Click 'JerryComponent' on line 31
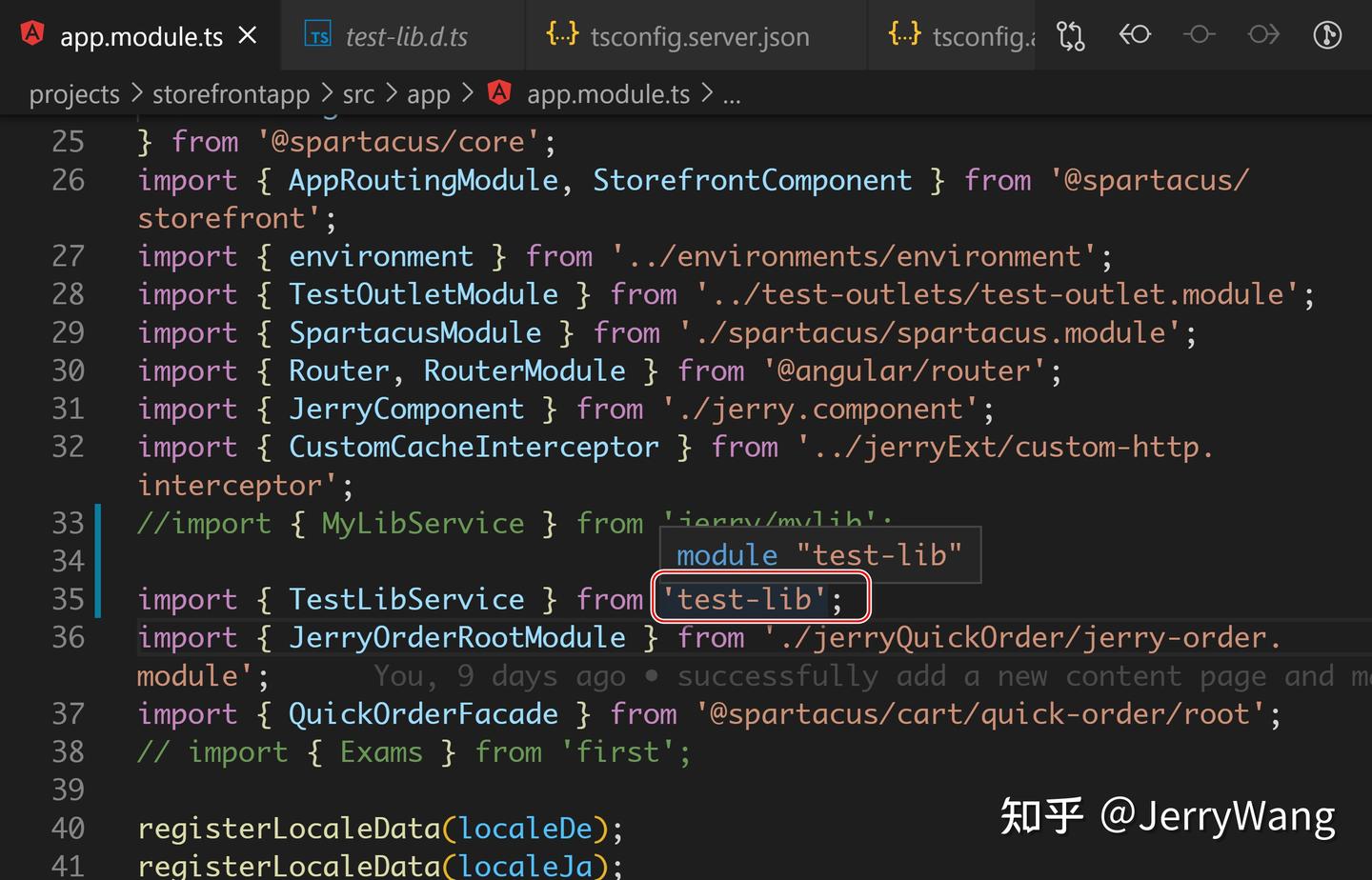 click(406, 409)
